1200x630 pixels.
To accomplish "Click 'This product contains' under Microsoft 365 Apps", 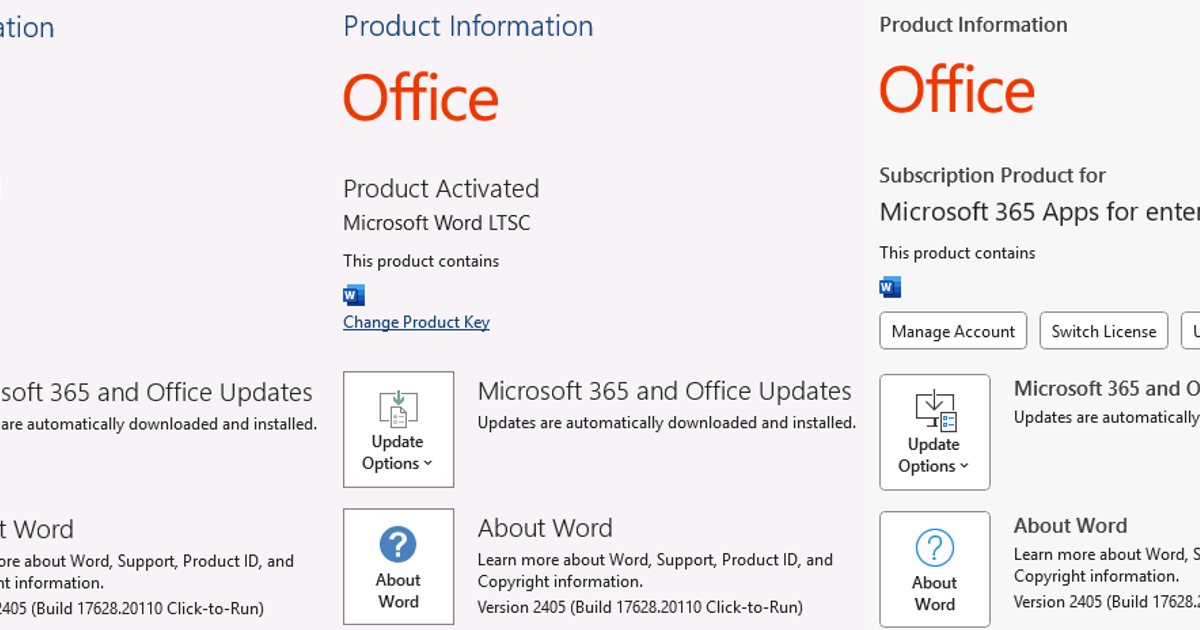I will click(x=957, y=253).
